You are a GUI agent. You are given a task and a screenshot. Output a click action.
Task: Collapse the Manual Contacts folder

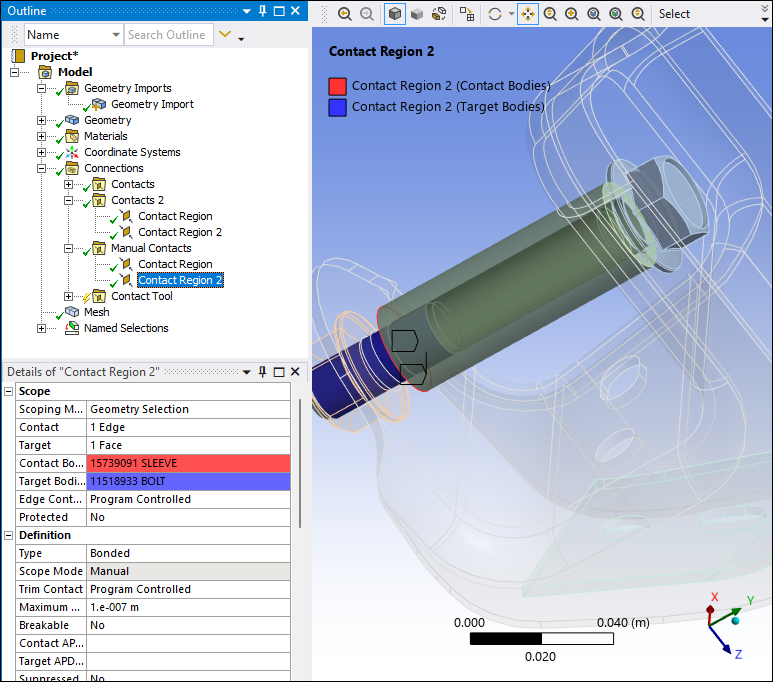coord(68,248)
